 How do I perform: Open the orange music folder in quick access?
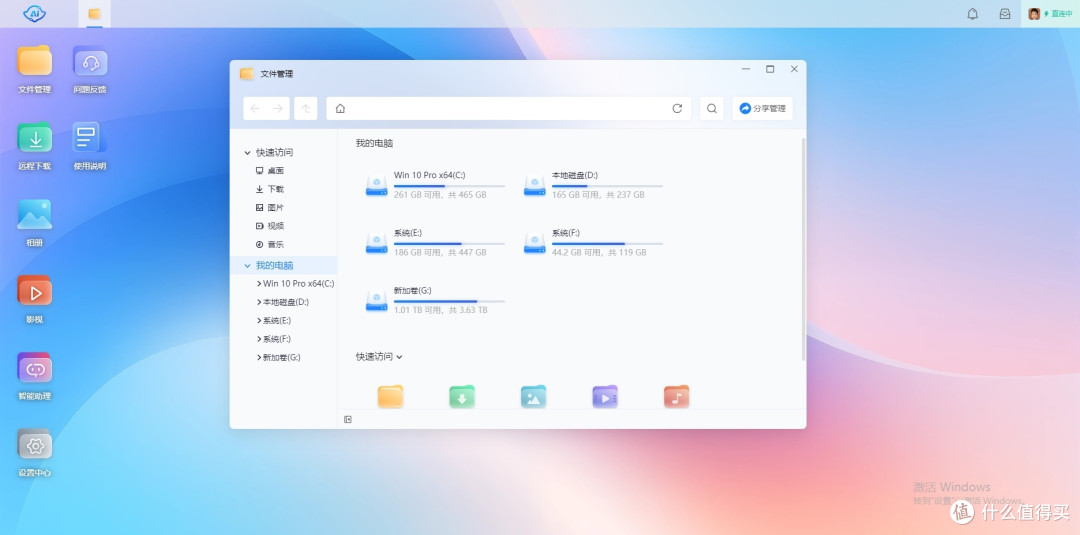(676, 397)
